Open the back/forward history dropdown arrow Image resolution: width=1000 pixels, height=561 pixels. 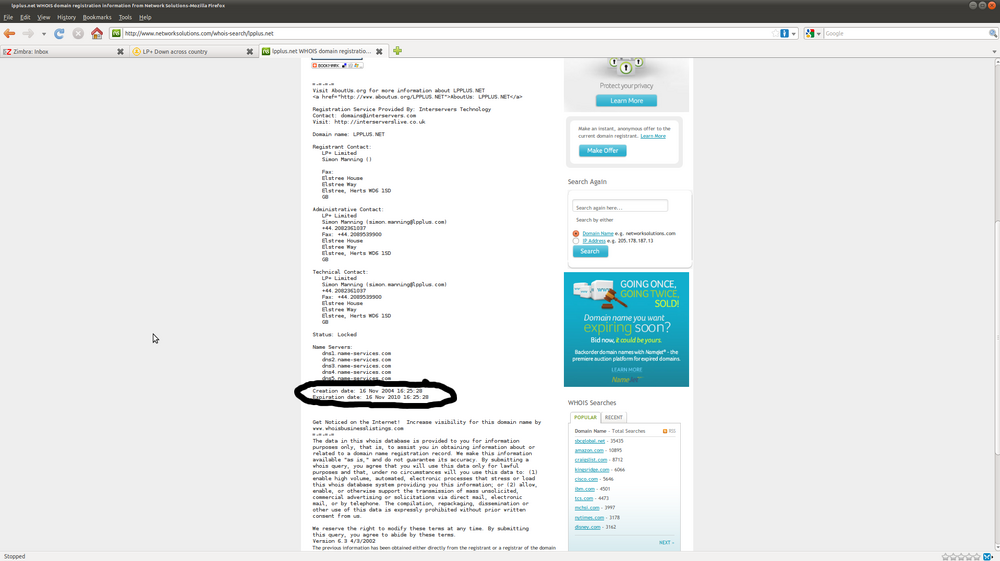pos(43,34)
